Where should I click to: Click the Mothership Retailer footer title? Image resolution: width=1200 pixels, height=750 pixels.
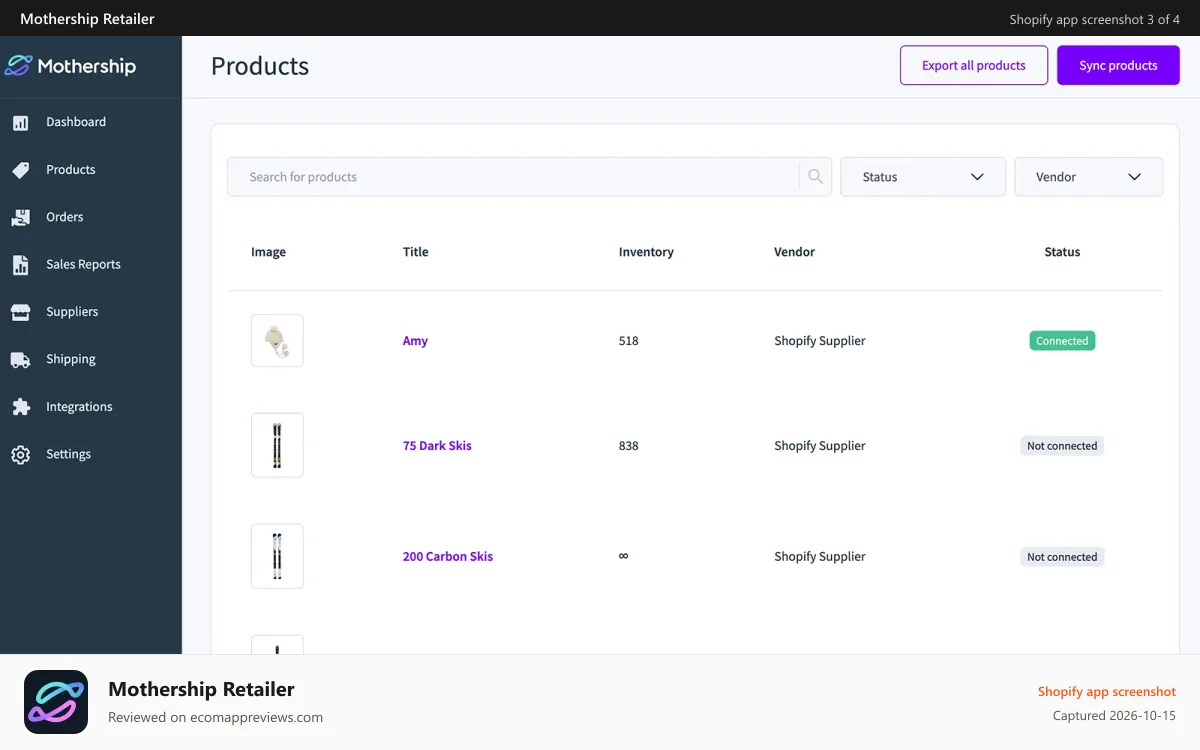click(x=201, y=689)
